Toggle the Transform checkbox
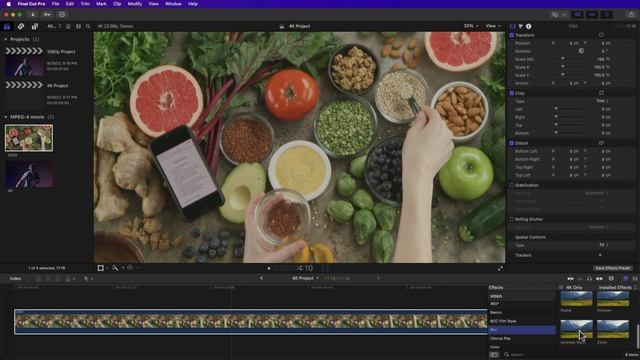This screenshot has height=360, width=640. [511, 35]
